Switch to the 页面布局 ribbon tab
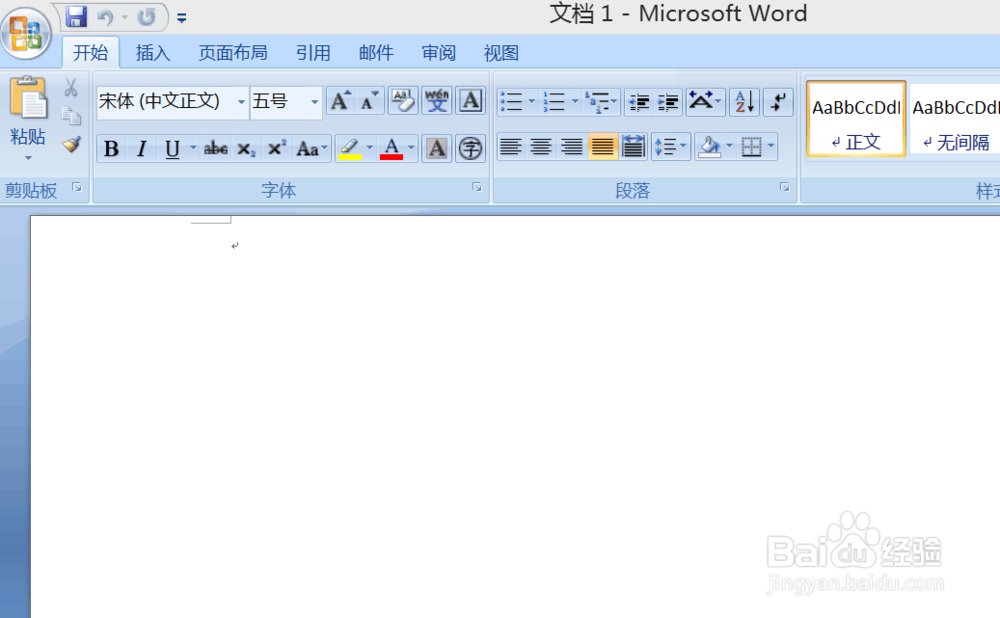The image size is (1000, 618). [233, 52]
